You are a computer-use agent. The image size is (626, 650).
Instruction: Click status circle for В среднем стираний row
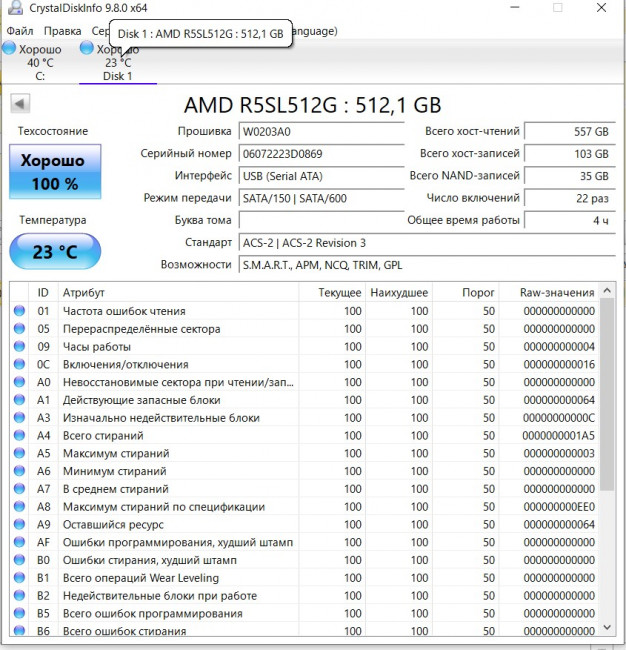coord(19,489)
